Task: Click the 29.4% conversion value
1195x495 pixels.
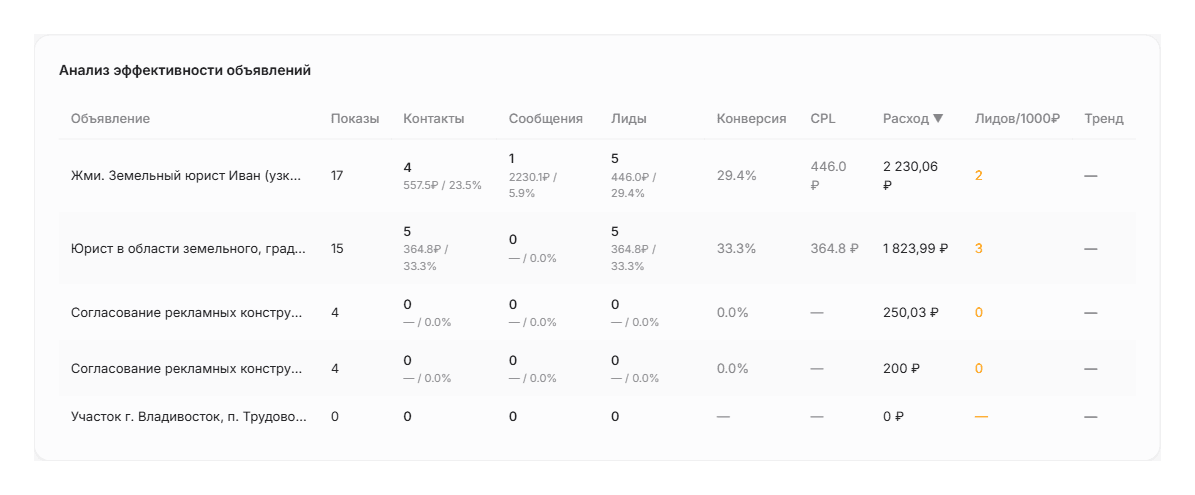Action: coord(736,176)
